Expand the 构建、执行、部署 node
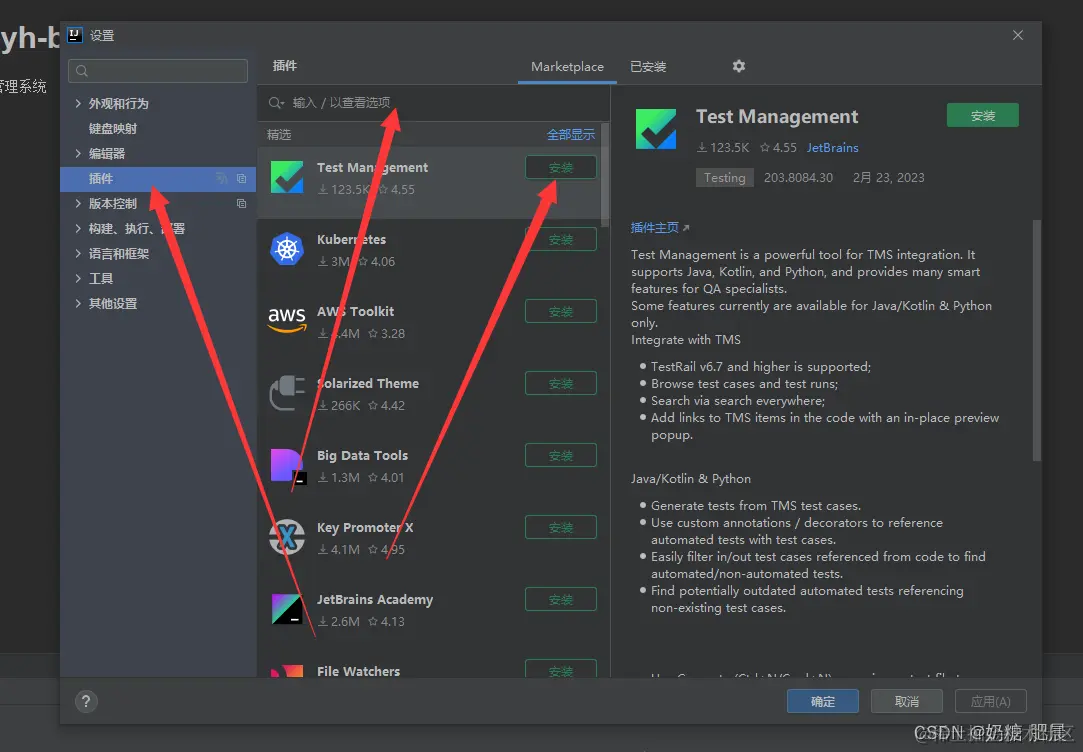The width and height of the screenshot is (1083, 752). coord(77,229)
